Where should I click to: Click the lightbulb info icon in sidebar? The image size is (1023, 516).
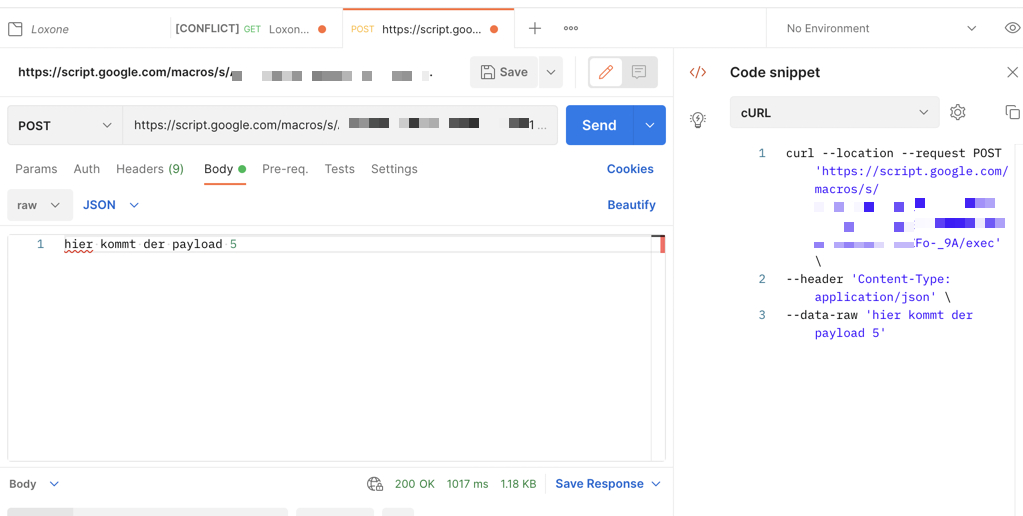click(x=697, y=119)
